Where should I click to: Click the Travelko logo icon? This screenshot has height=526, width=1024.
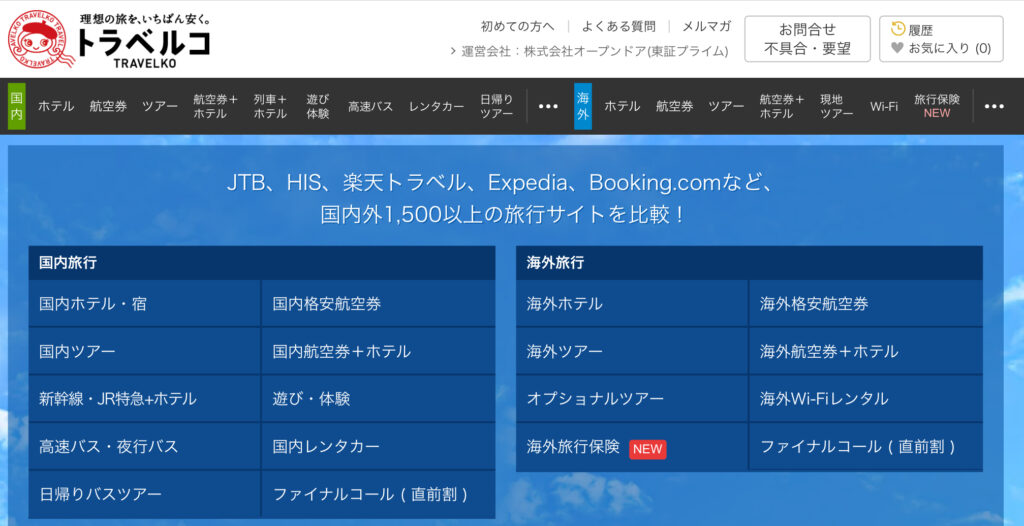coord(41,39)
